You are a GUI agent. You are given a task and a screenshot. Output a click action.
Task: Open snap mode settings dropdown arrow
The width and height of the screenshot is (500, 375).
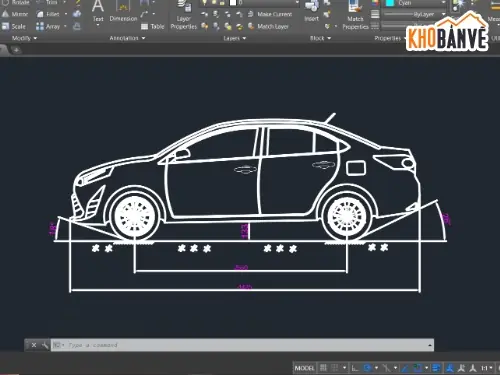pos(344,368)
